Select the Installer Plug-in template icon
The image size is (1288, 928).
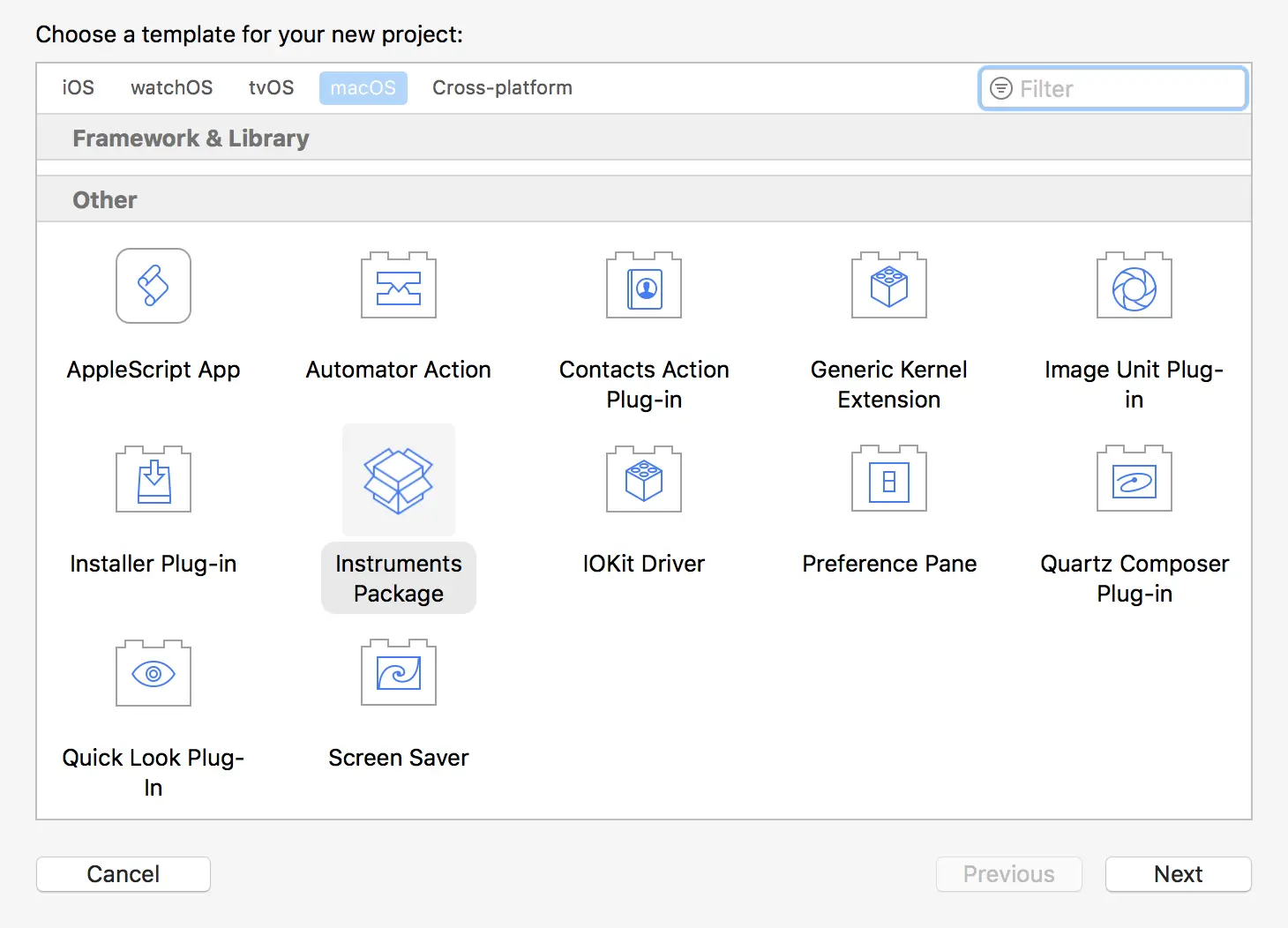coord(154,480)
